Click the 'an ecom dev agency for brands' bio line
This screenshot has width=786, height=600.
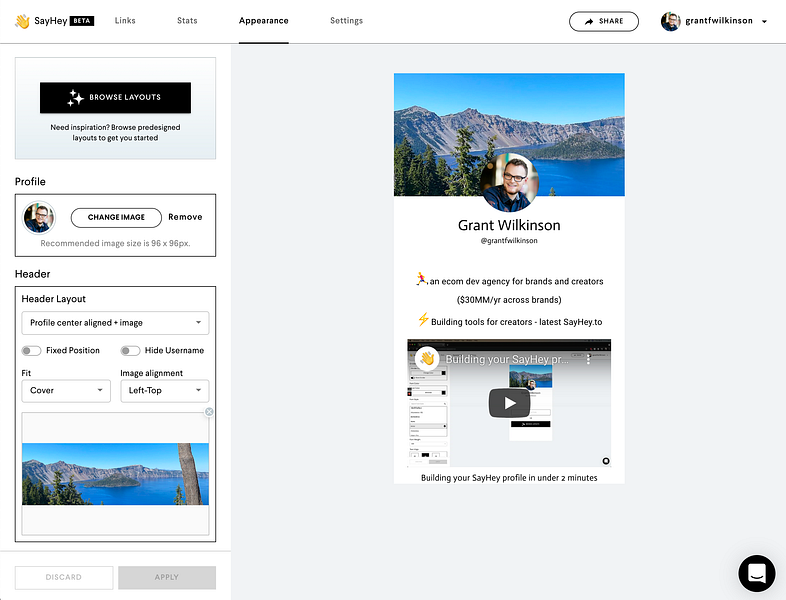[509, 281]
